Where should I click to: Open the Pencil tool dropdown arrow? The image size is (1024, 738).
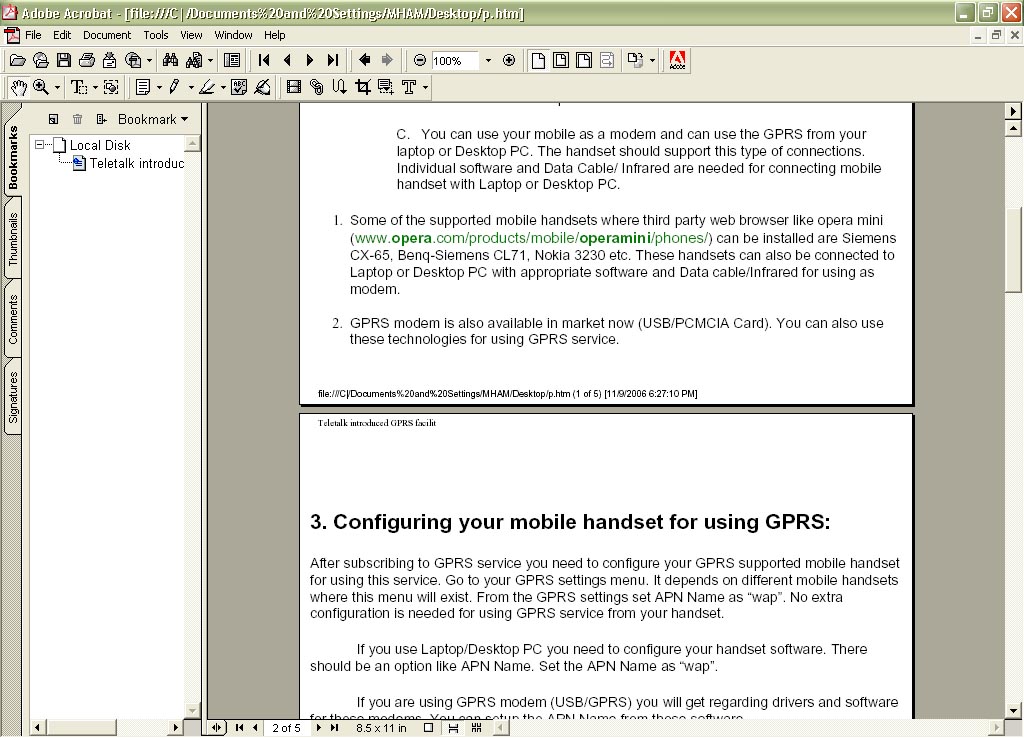point(191,87)
